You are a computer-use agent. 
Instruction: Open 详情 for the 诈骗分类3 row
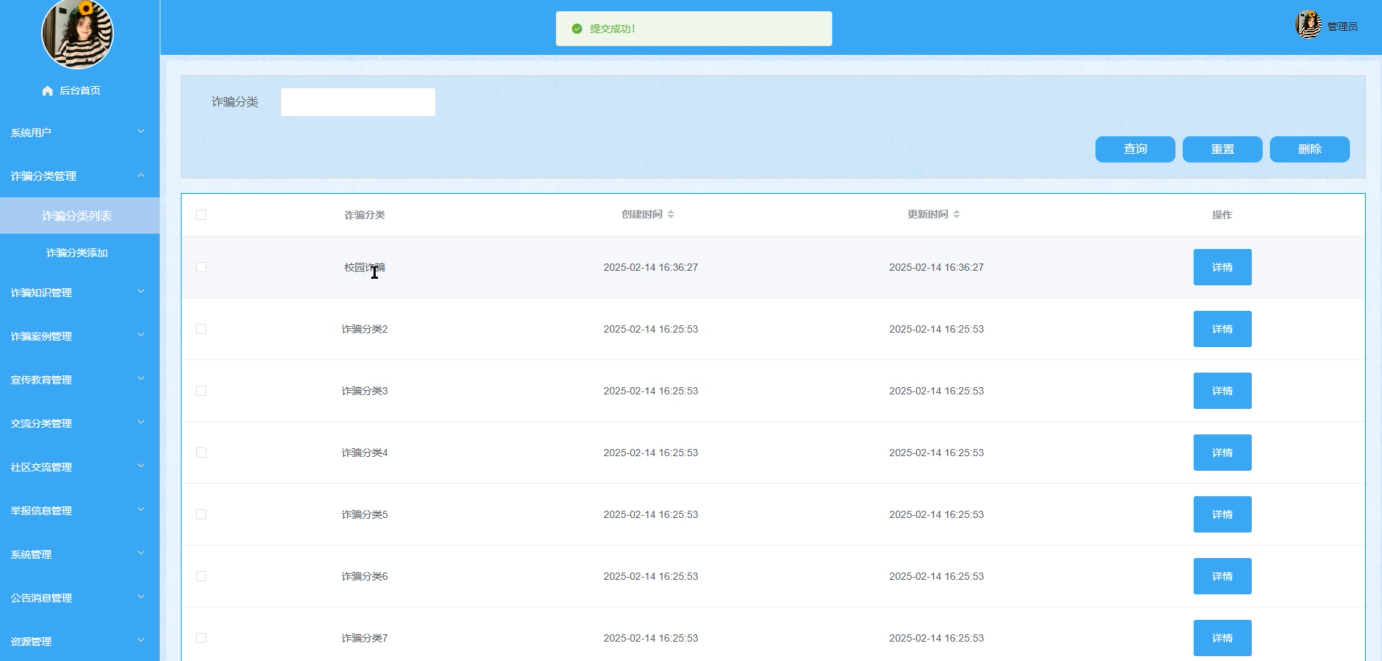(x=1222, y=391)
